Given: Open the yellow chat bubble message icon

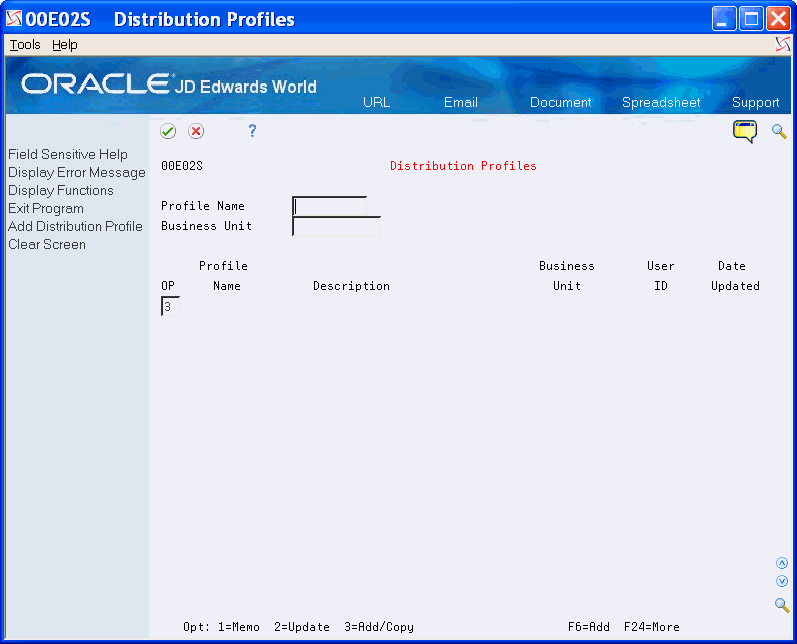Looking at the screenshot, I should 745,132.
